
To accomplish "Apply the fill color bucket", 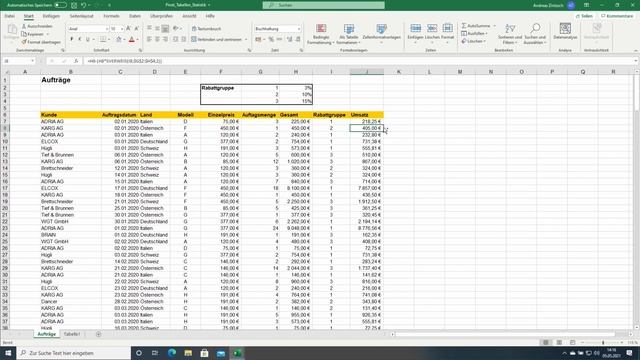I will (x=118, y=39).
